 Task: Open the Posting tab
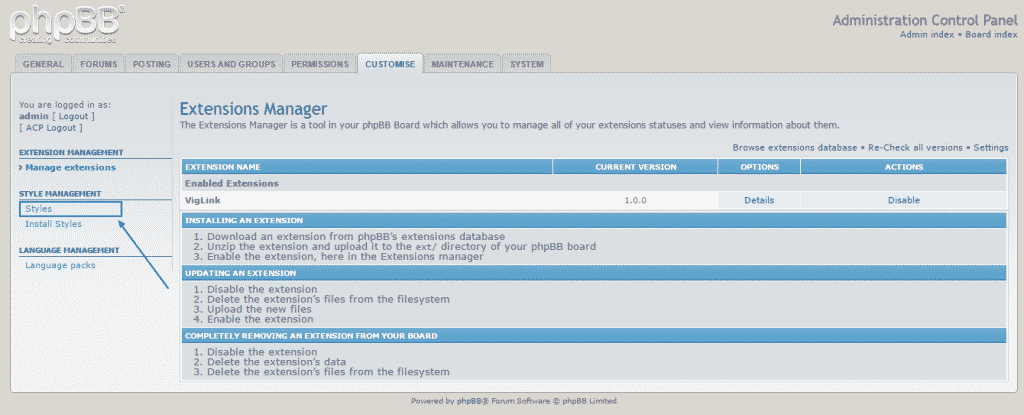pos(152,64)
